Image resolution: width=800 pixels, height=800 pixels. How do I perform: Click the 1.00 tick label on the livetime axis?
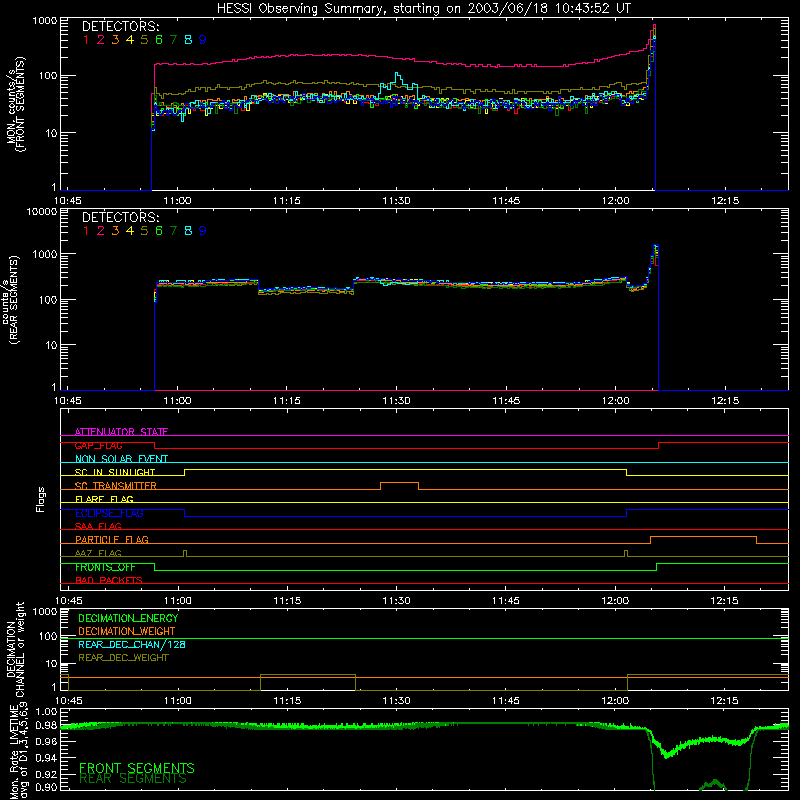click(x=46, y=712)
